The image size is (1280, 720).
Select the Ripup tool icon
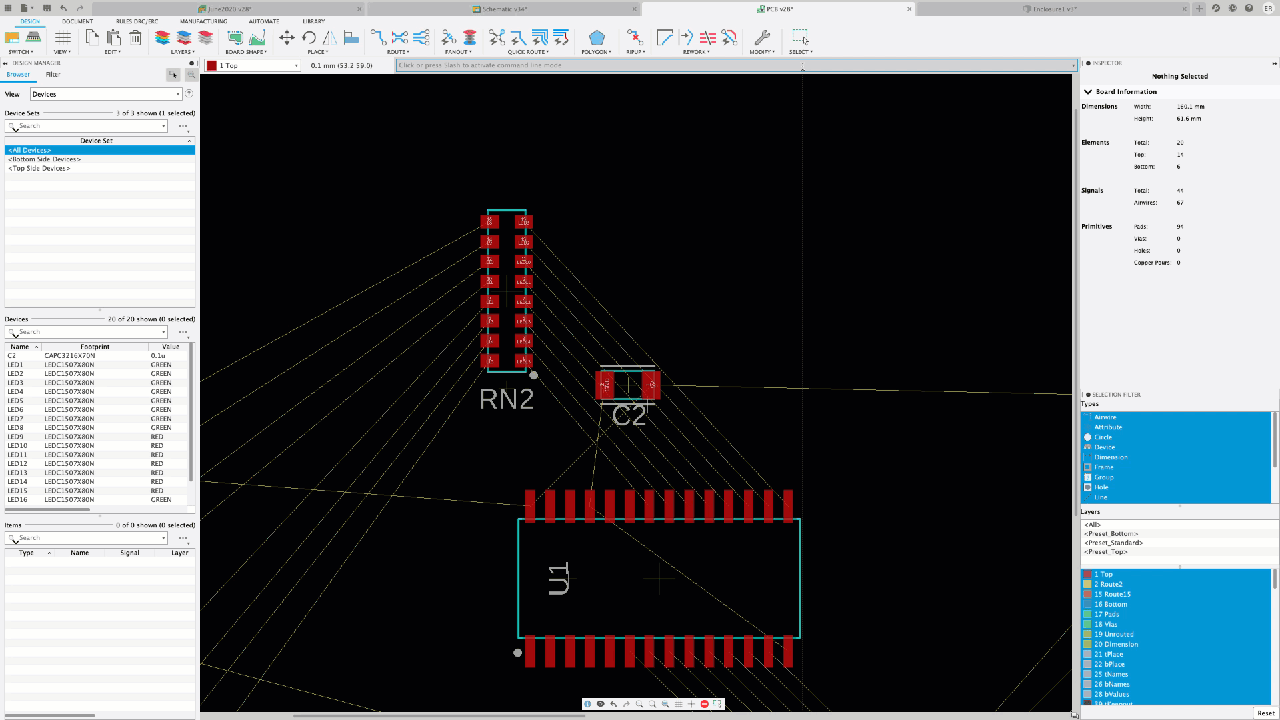tap(635, 38)
